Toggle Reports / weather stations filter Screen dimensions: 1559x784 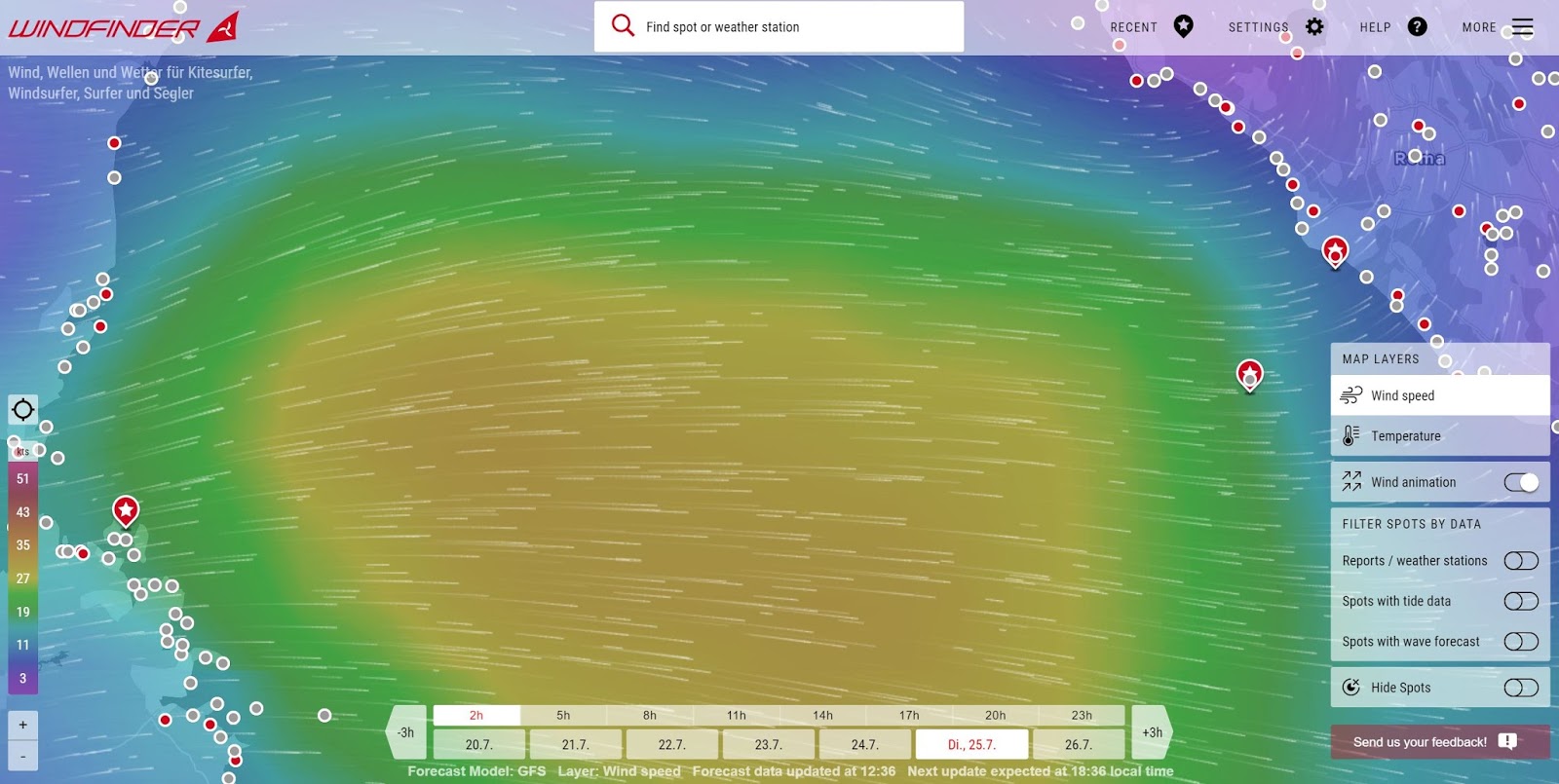pos(1521,561)
